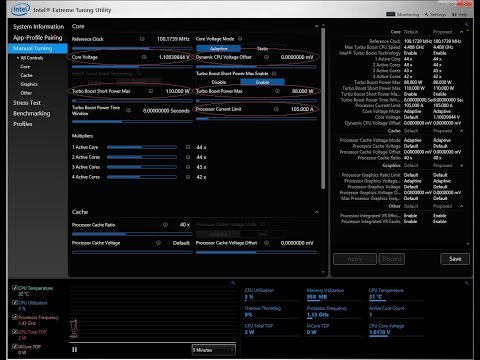Image resolution: width=480 pixels, height=360 pixels.
Task: Open the 5 Minutes time range dropdown
Action: click(x=214, y=350)
